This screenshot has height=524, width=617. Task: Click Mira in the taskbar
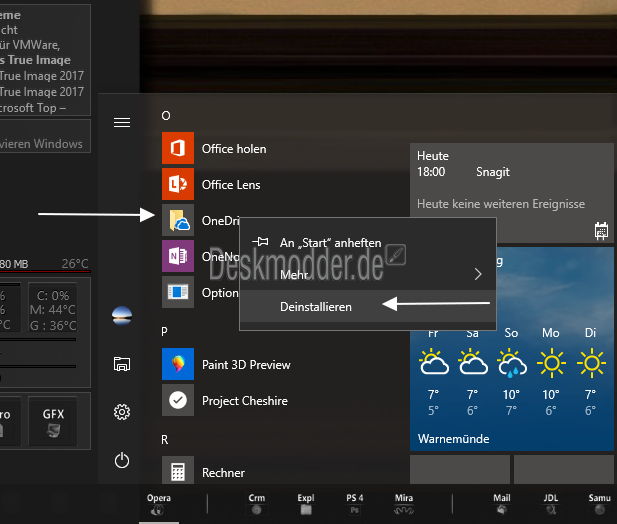404,504
